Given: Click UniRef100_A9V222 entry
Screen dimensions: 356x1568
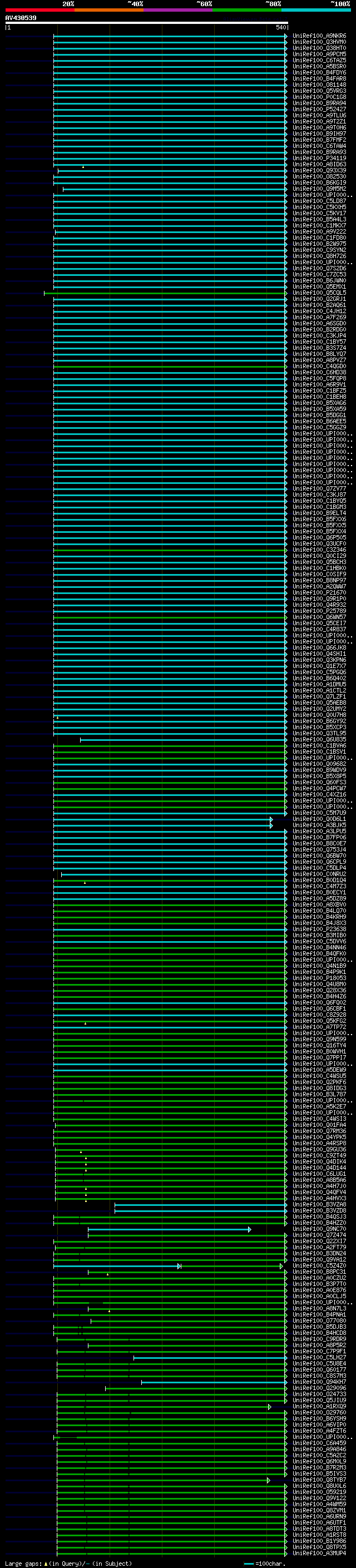Looking at the screenshot, I should [319, 231].
